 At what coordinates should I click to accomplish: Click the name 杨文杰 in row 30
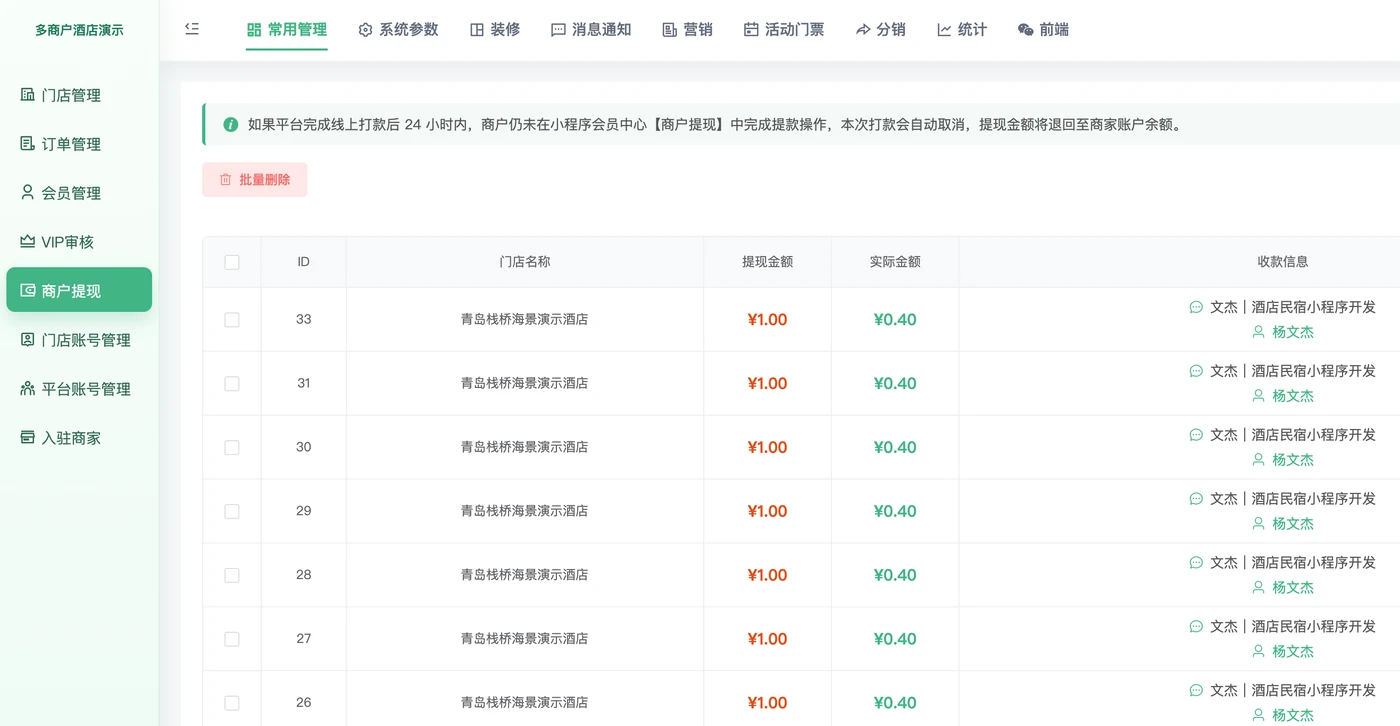coord(1293,460)
